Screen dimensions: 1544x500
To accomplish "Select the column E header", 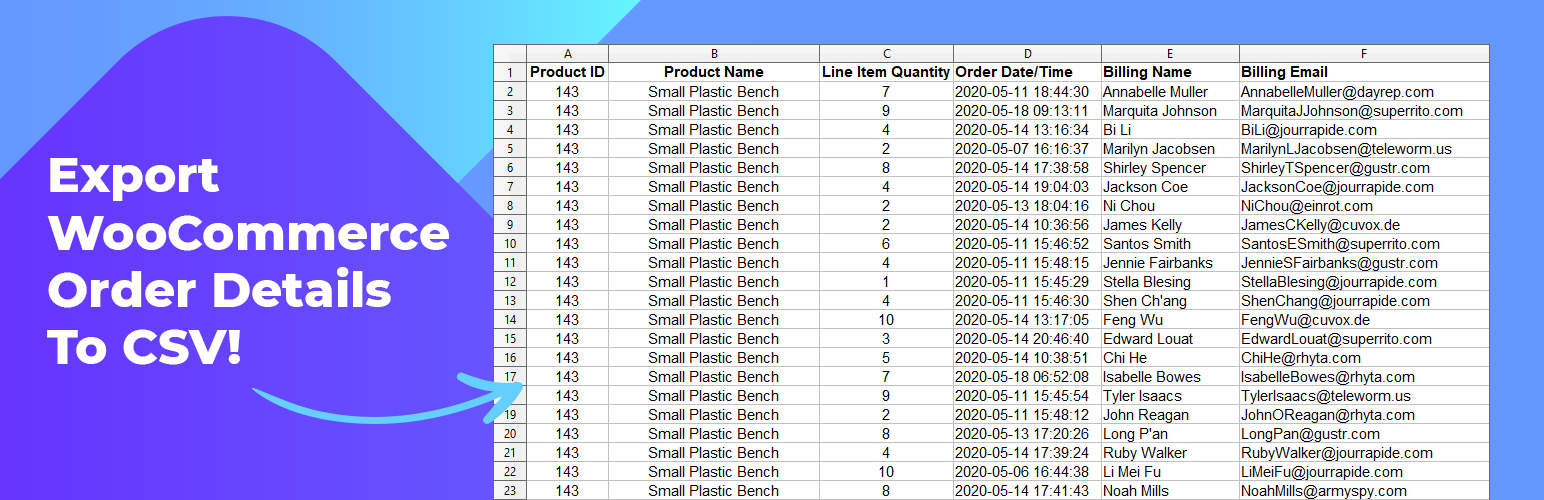I will pos(1170,54).
